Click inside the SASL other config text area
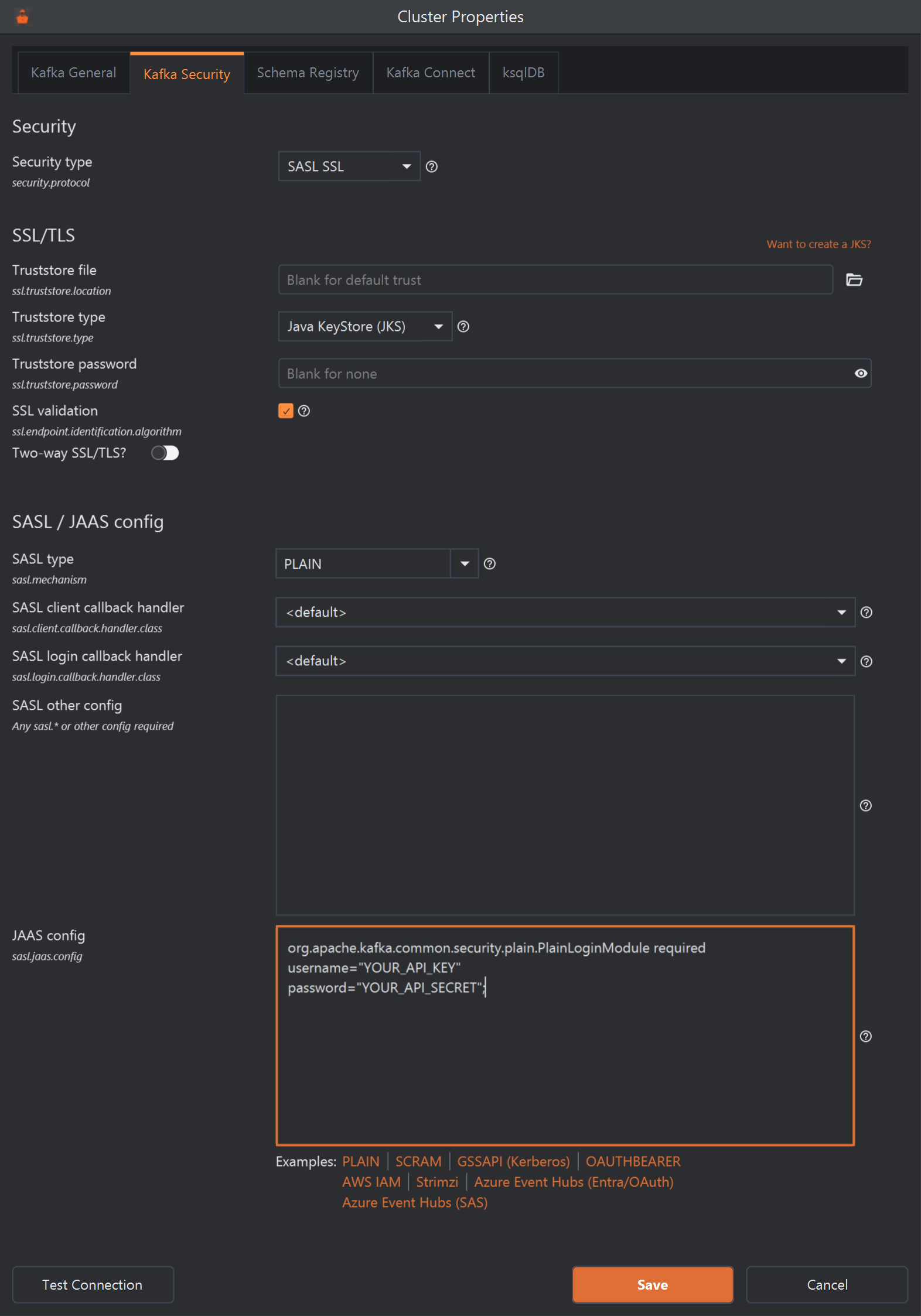 (565, 805)
